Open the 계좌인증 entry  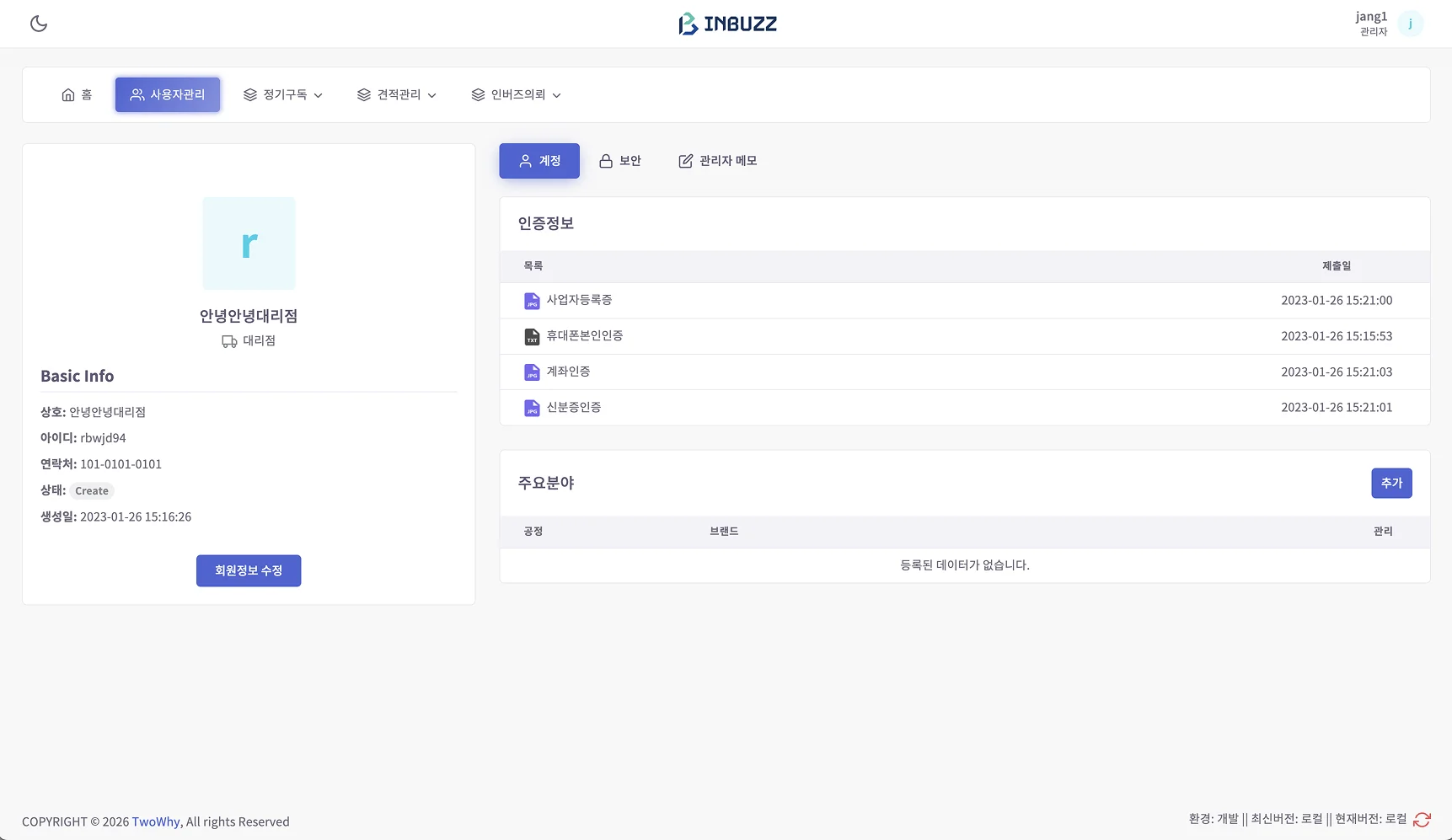click(568, 372)
